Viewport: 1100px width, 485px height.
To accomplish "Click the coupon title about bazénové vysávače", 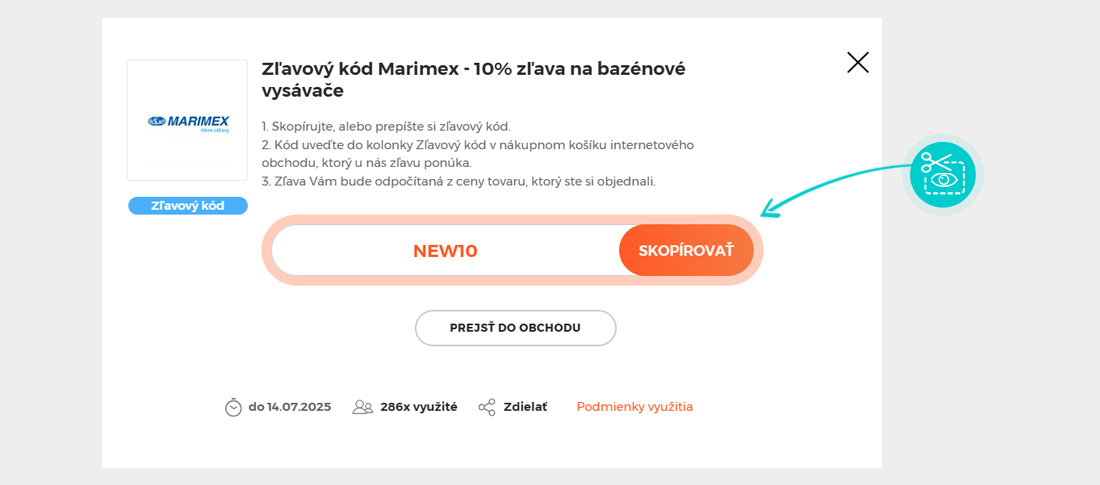I will click(473, 79).
